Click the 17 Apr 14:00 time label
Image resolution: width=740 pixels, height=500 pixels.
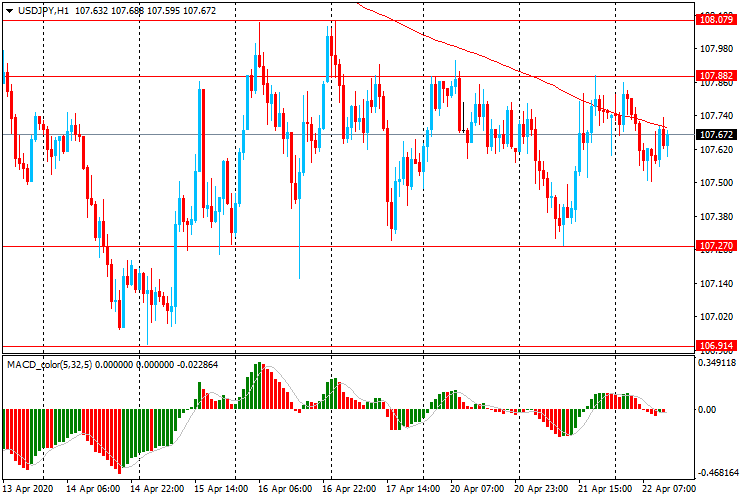[411, 490]
